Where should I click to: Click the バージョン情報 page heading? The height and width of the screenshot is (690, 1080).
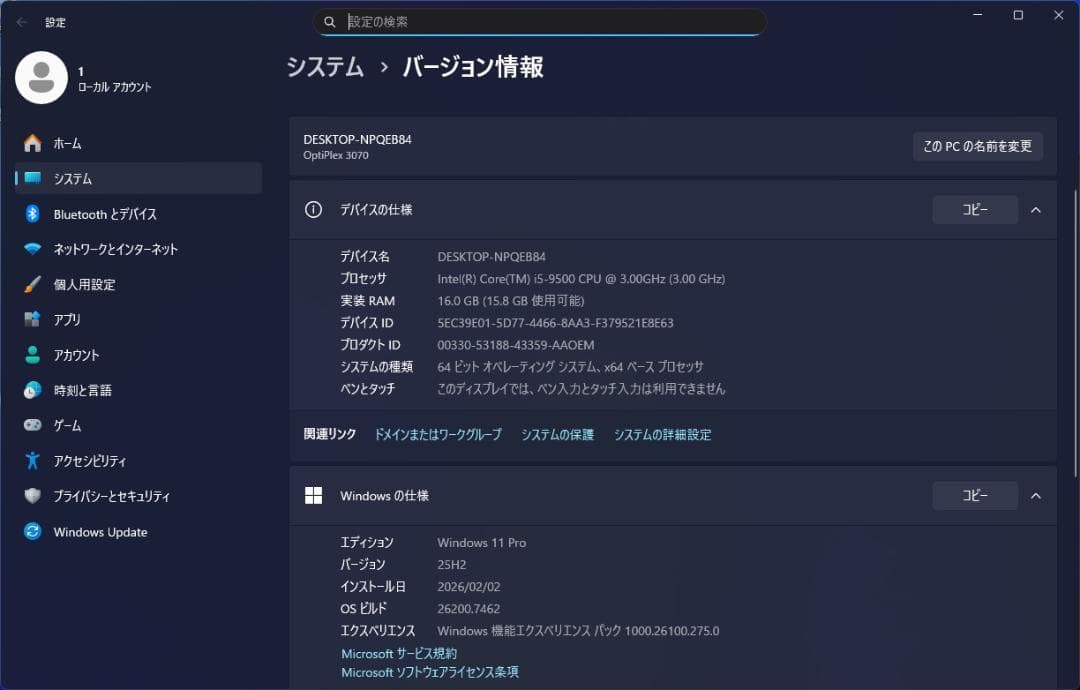tap(473, 67)
